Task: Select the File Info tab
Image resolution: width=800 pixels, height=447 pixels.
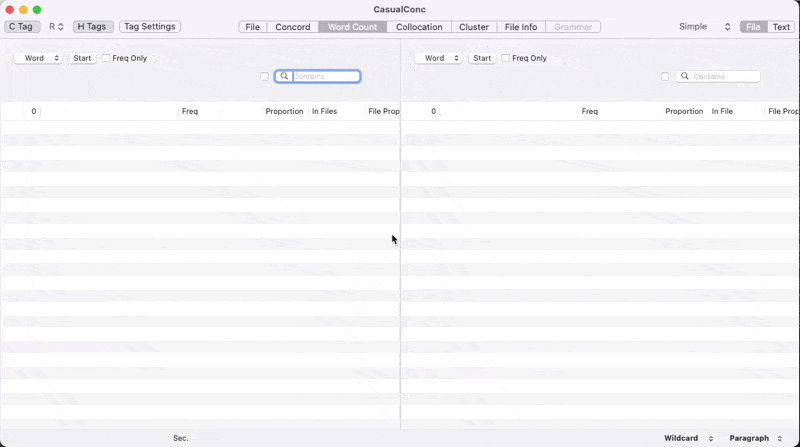Action: (x=521, y=27)
